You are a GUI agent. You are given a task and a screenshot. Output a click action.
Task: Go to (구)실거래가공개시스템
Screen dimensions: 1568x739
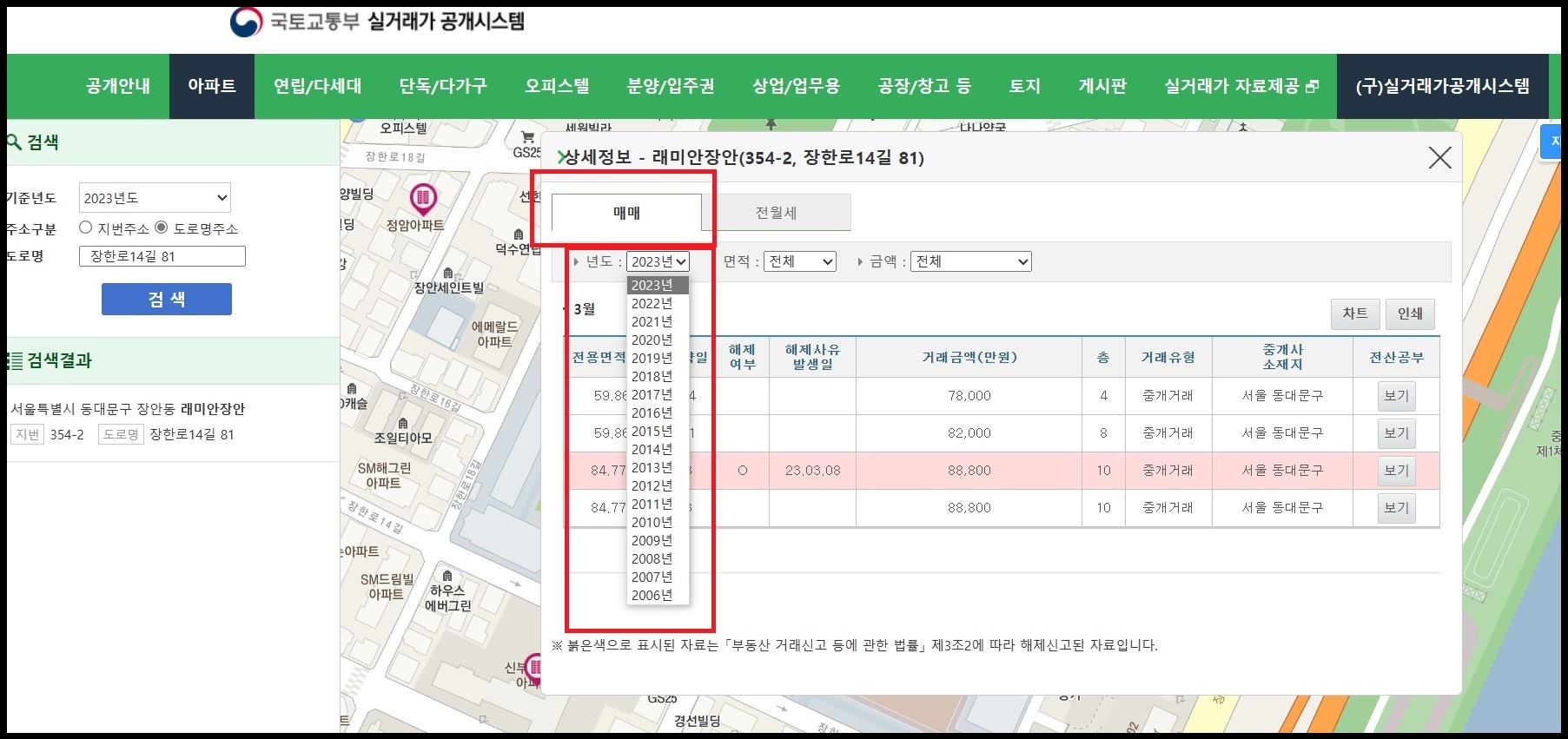pyautogui.click(x=1443, y=86)
